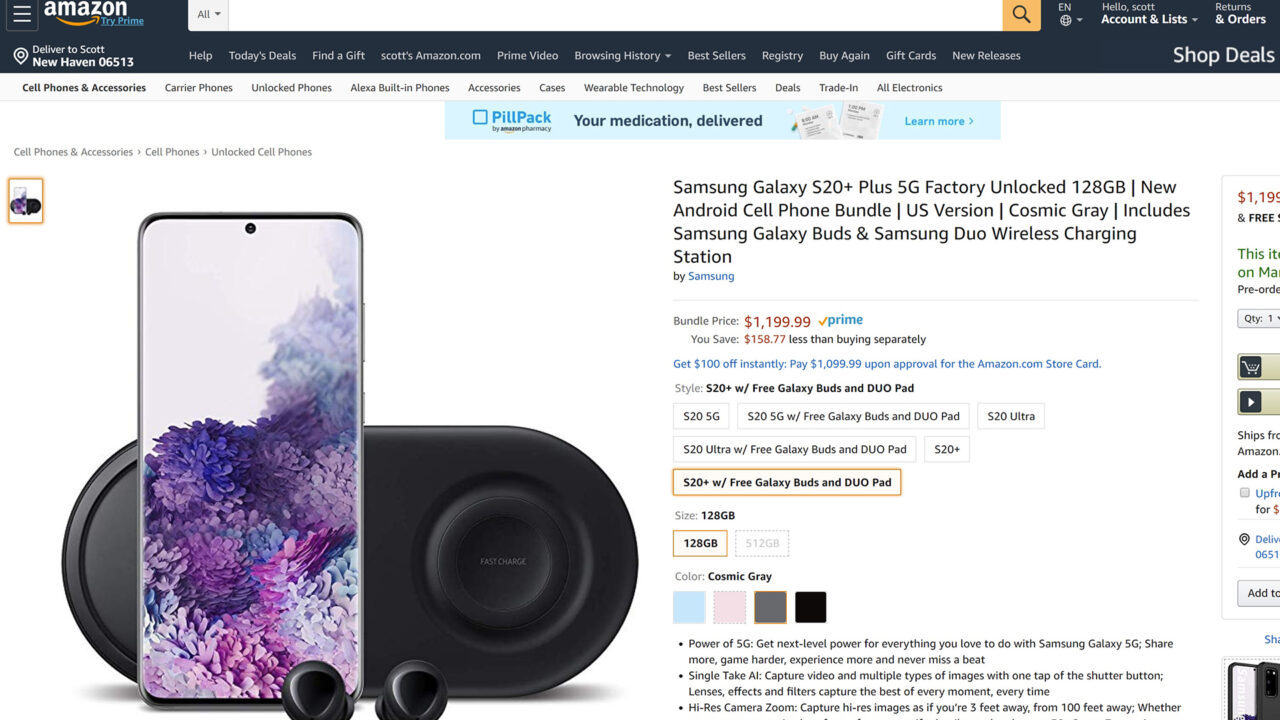Viewport: 1280px width, 720px height.
Task: Open the Qty: 1 dropdown
Action: click(x=1258, y=318)
